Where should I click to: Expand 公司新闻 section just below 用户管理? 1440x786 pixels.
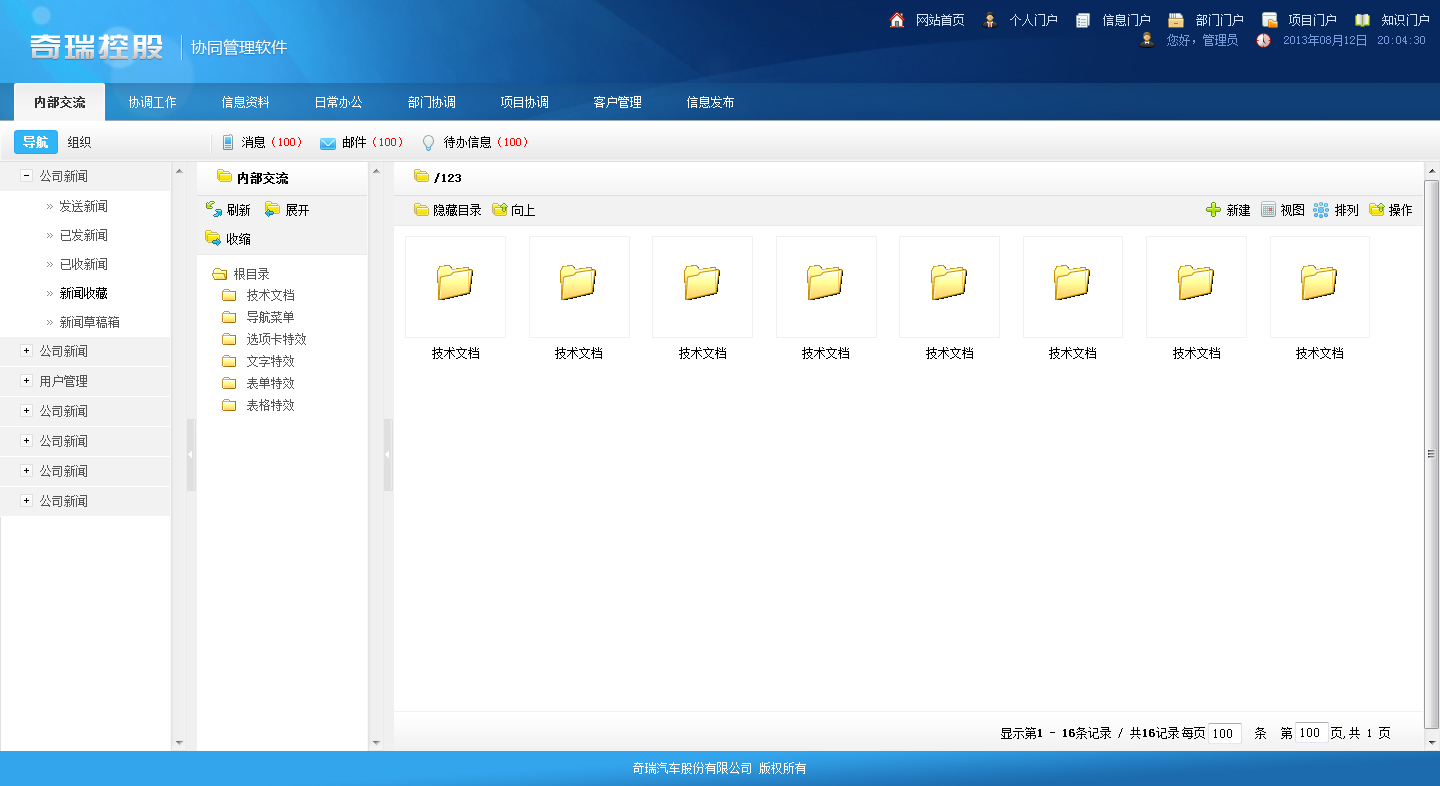(26, 411)
